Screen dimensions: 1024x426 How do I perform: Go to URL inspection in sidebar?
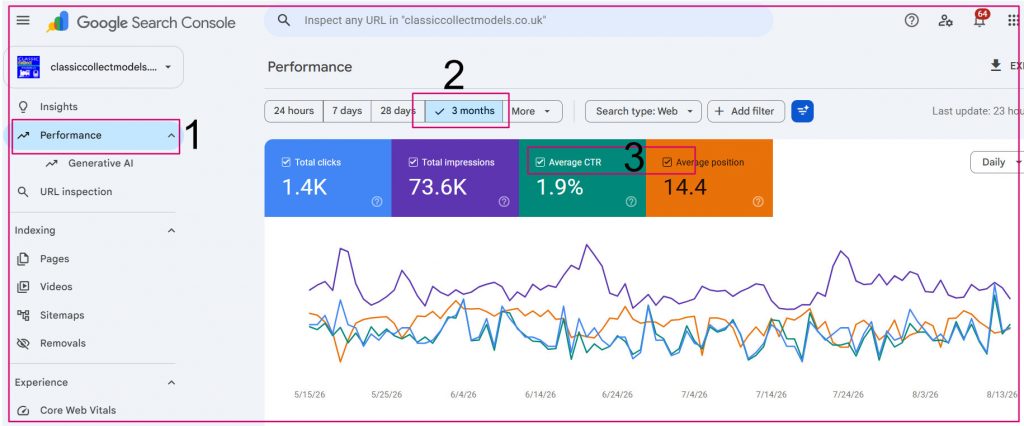click(76, 191)
